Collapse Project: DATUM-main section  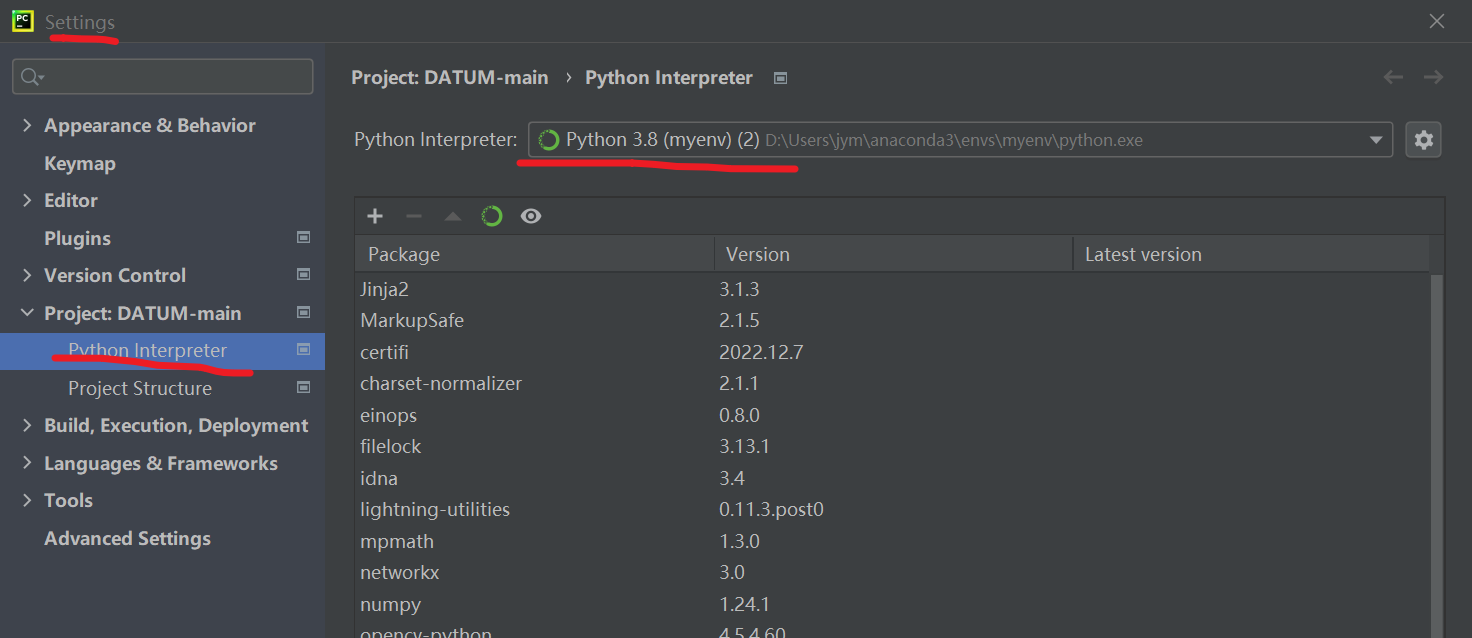coord(27,313)
